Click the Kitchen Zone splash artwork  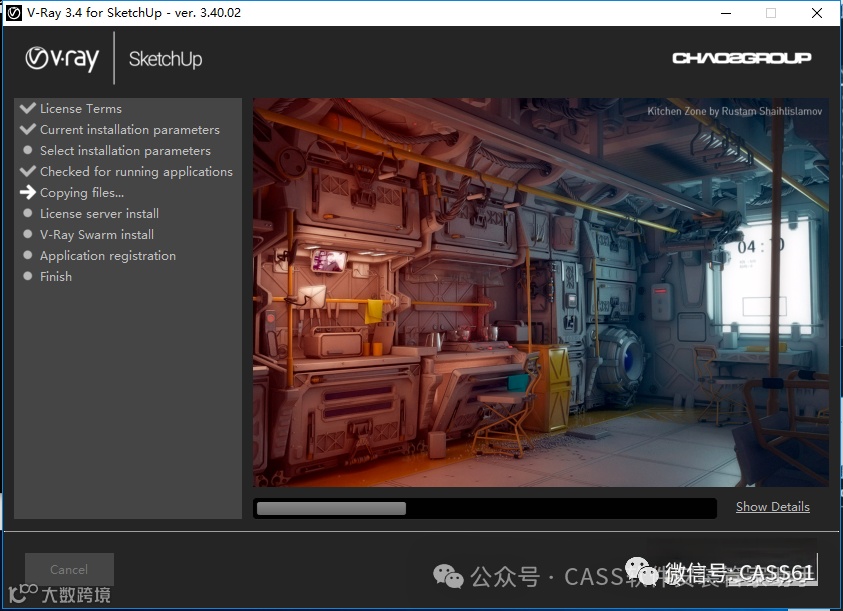pos(540,292)
